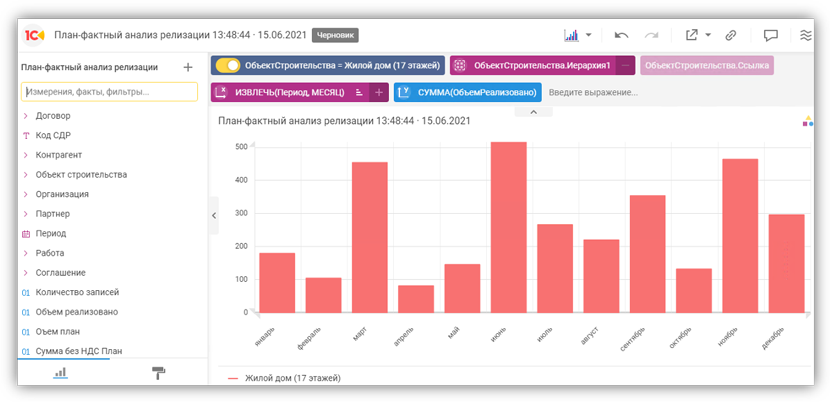Click the redo arrow in the toolbar
Image resolution: width=830 pixels, height=402 pixels.
point(651,35)
